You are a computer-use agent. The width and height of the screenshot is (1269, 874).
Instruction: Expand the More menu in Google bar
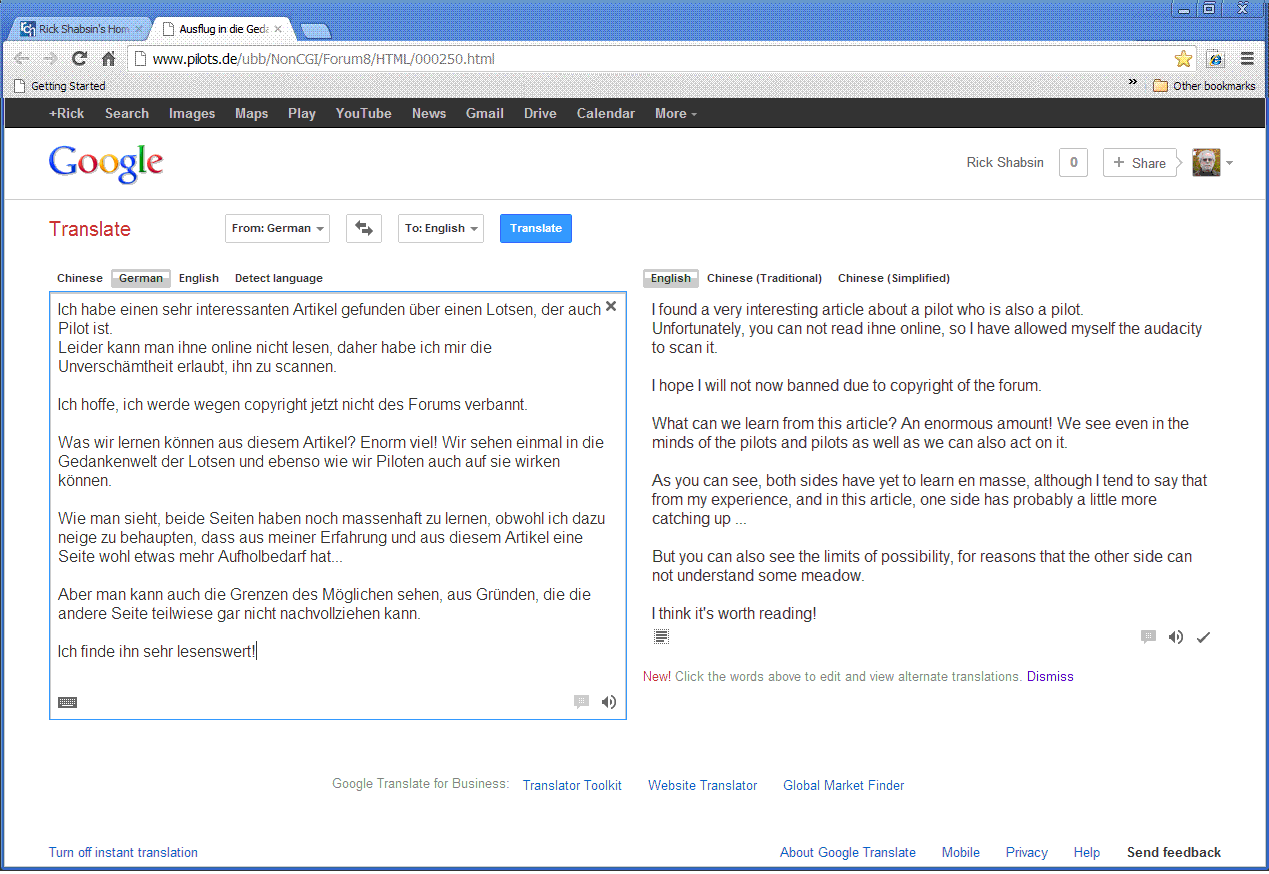[x=675, y=113]
